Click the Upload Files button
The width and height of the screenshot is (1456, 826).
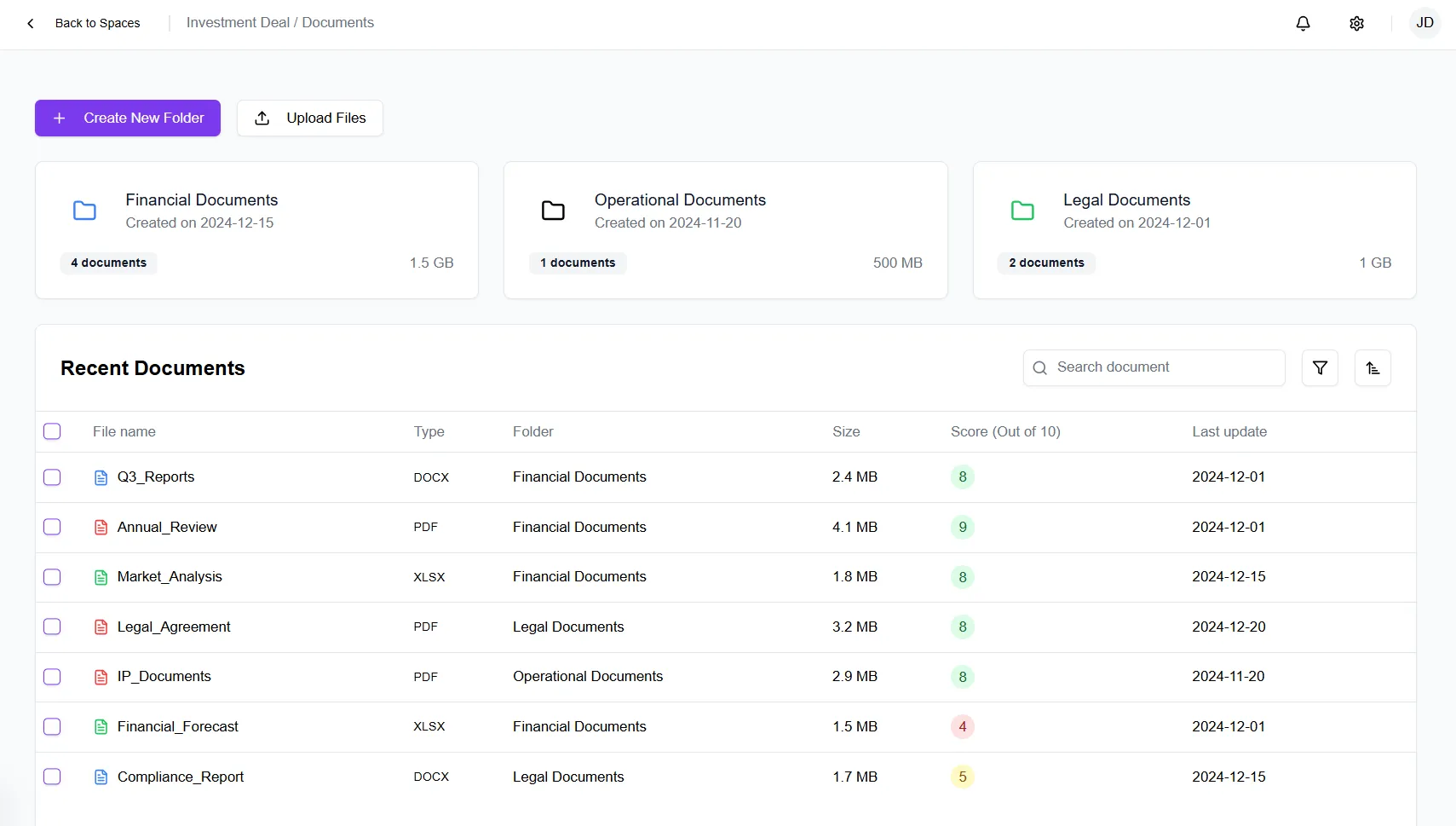[x=310, y=118]
